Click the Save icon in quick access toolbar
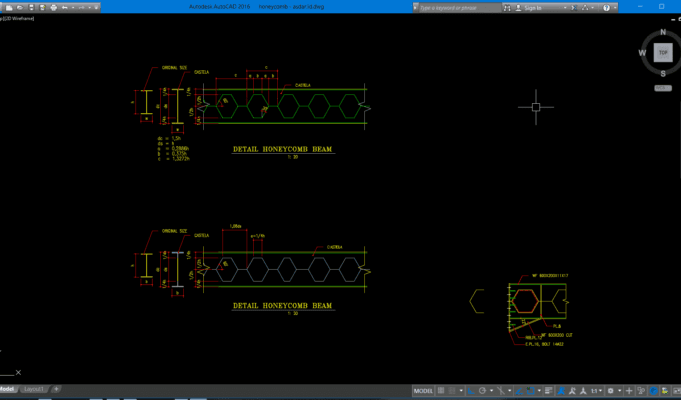This screenshot has width=681, height=400. (x=32, y=8)
